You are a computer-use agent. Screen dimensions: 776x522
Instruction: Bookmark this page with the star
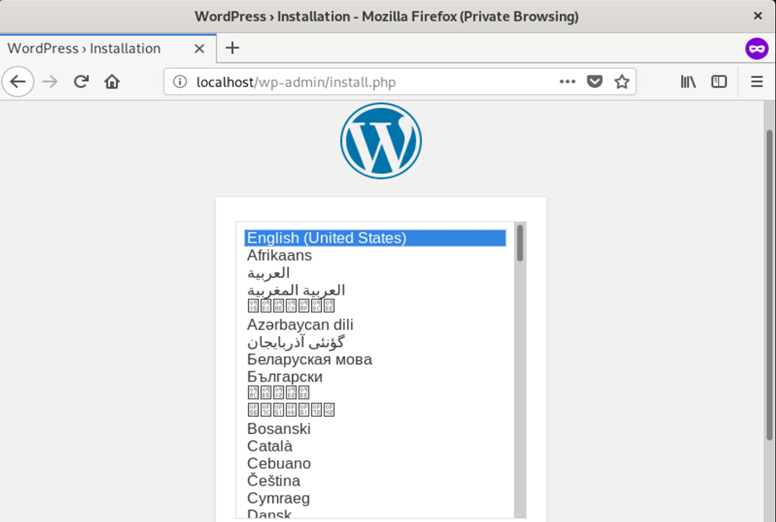(622, 82)
